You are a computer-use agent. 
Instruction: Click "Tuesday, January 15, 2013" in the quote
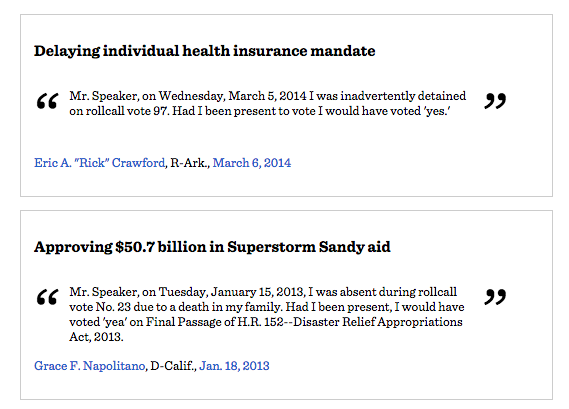click(x=232, y=292)
